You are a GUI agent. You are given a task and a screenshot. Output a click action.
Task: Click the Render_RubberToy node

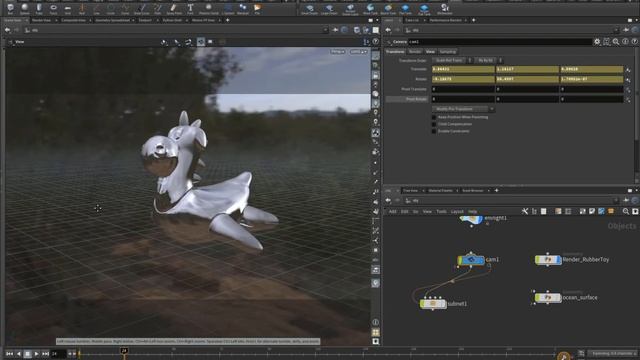click(x=548, y=259)
